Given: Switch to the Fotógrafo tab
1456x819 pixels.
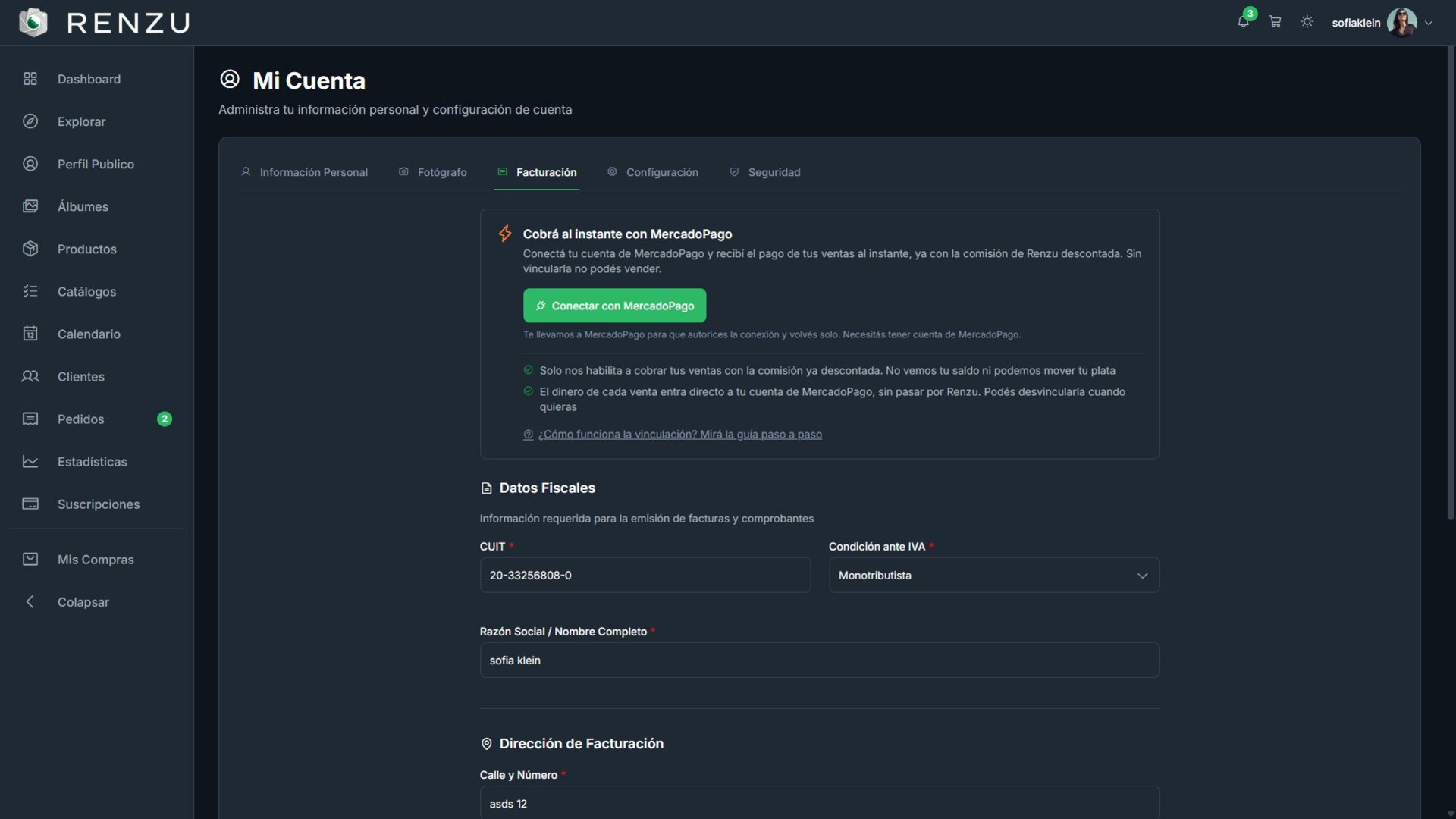Looking at the screenshot, I should [x=432, y=172].
